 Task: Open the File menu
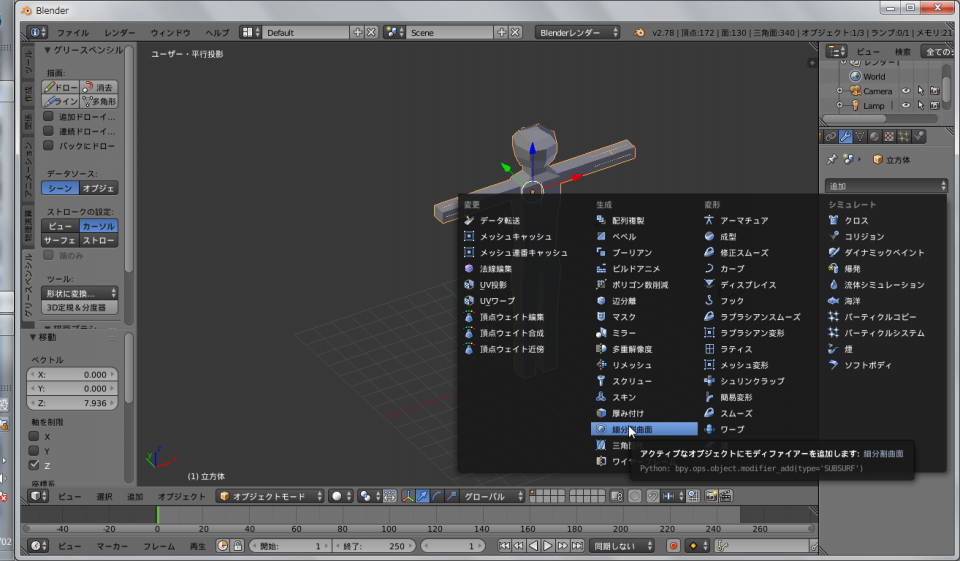[x=72, y=32]
